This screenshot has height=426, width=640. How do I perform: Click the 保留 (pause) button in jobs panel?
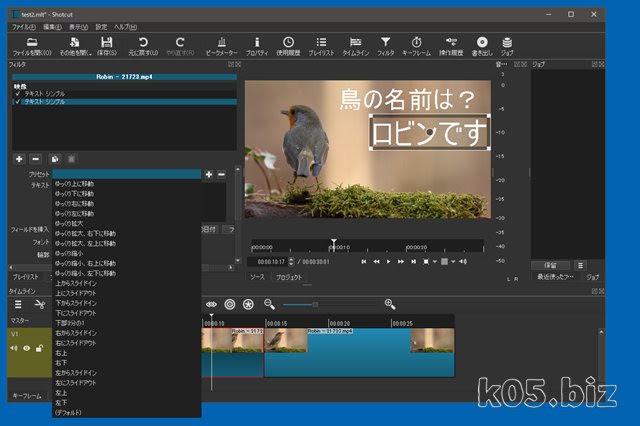550,266
